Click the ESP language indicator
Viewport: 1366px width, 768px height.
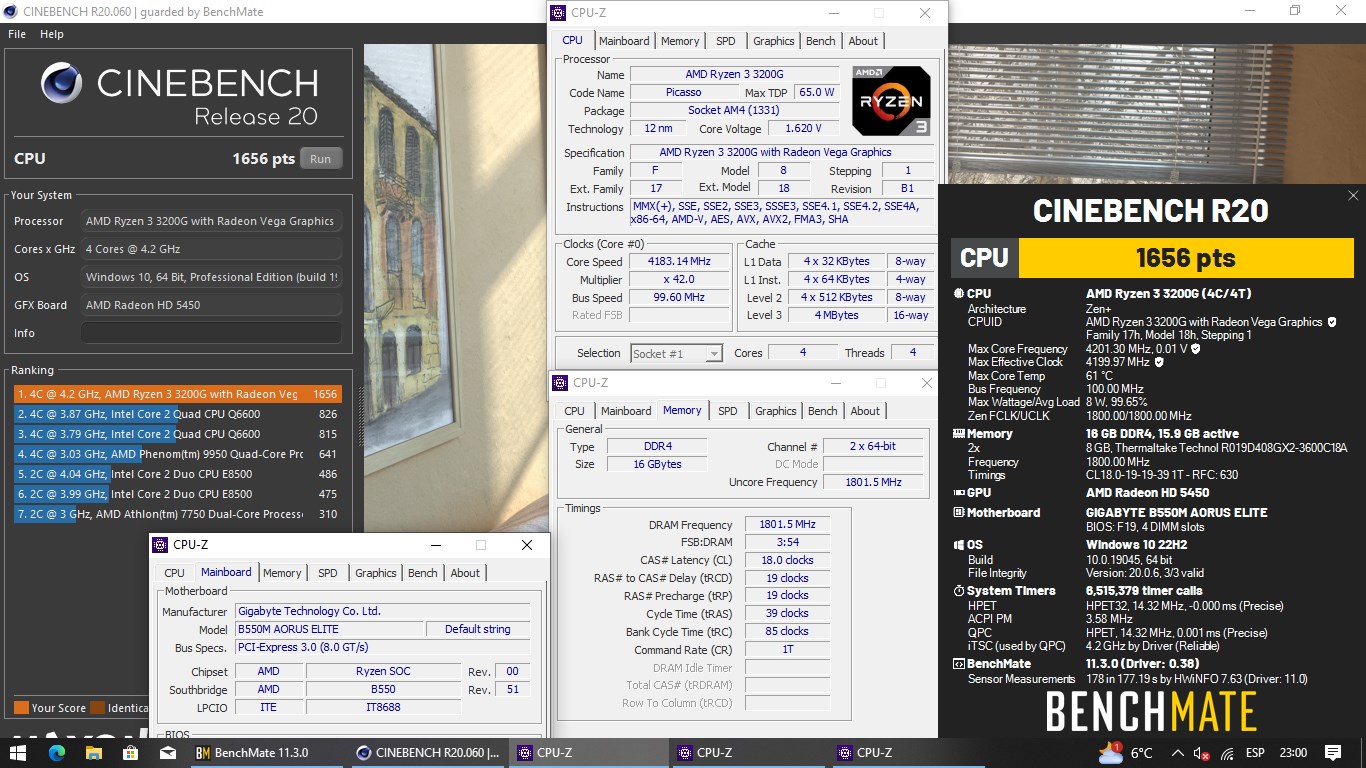1254,753
